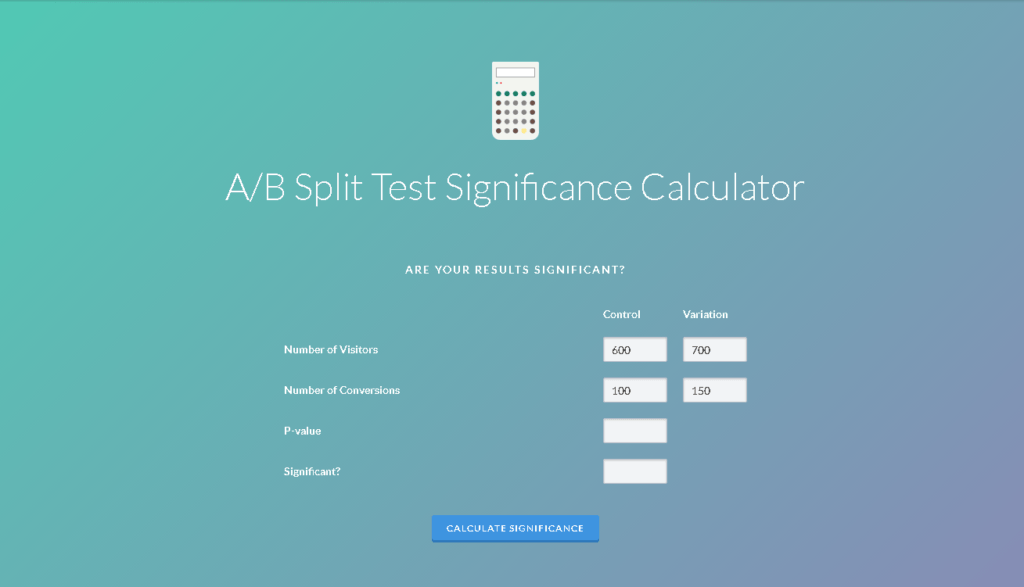1024x587 pixels.
Task: Click the empty P-value result box
Action: (x=635, y=431)
